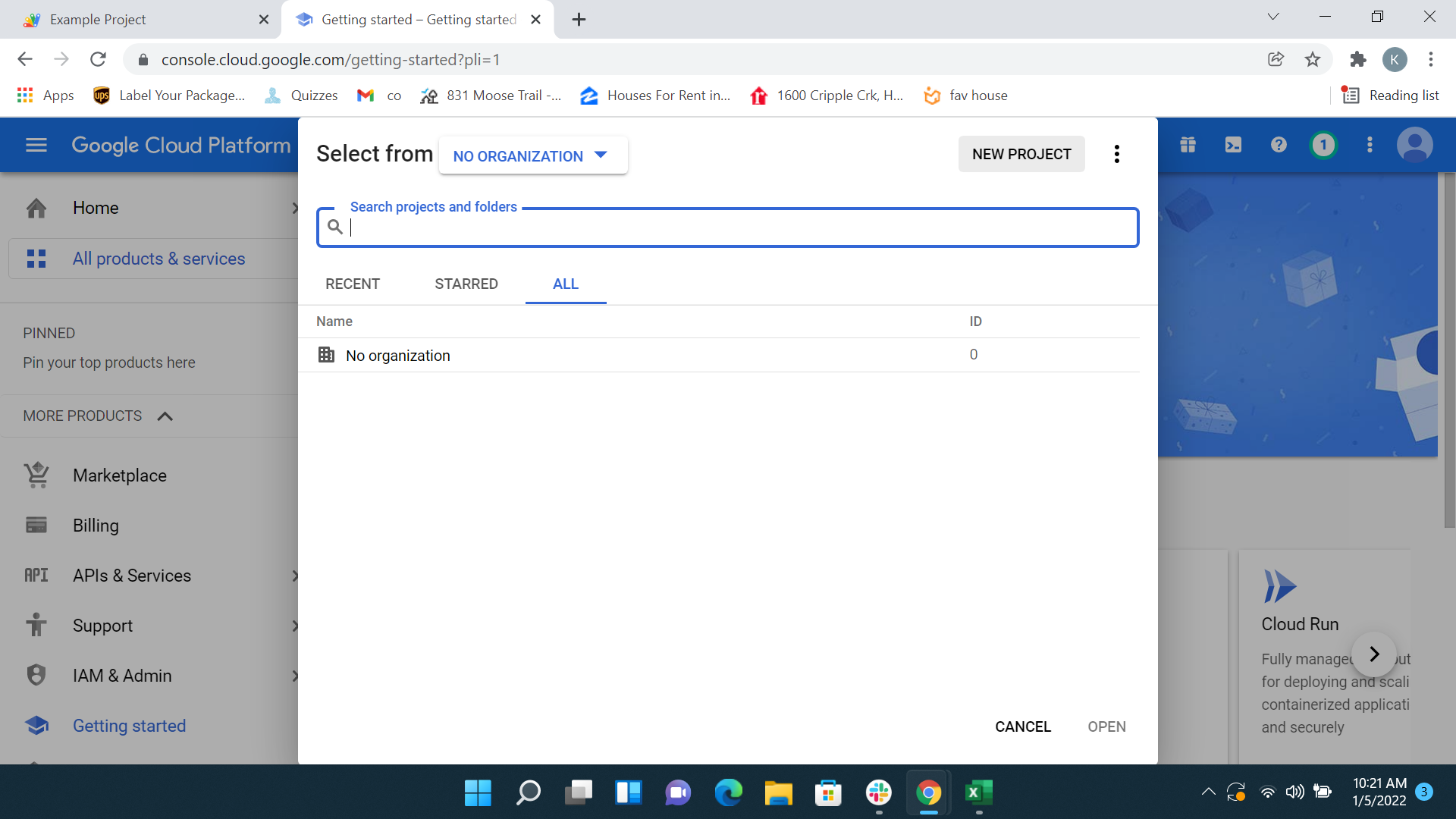1456x819 pixels.
Task: Open the Help question mark icon
Action: 1279,145
